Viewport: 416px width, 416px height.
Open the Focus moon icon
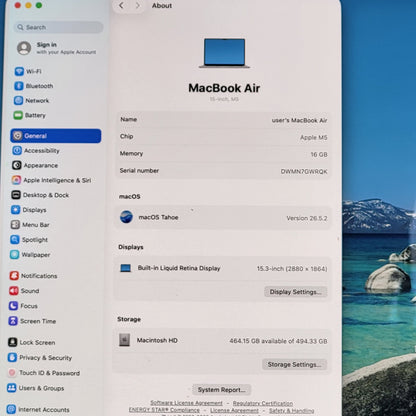[x=14, y=306]
